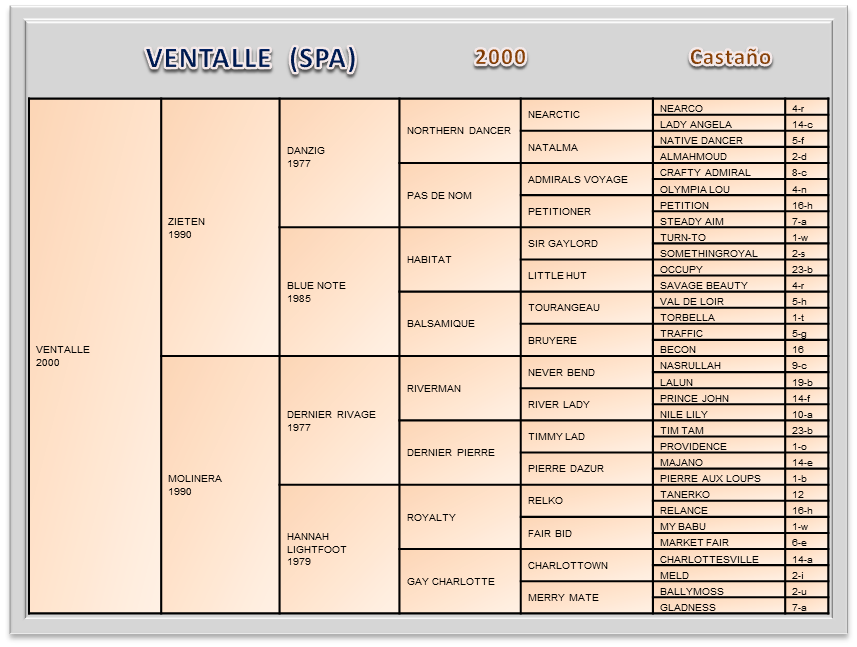Screen dimensions: 857x647
Task: Click the CHARLOTTOWN cell
Action: (586, 565)
